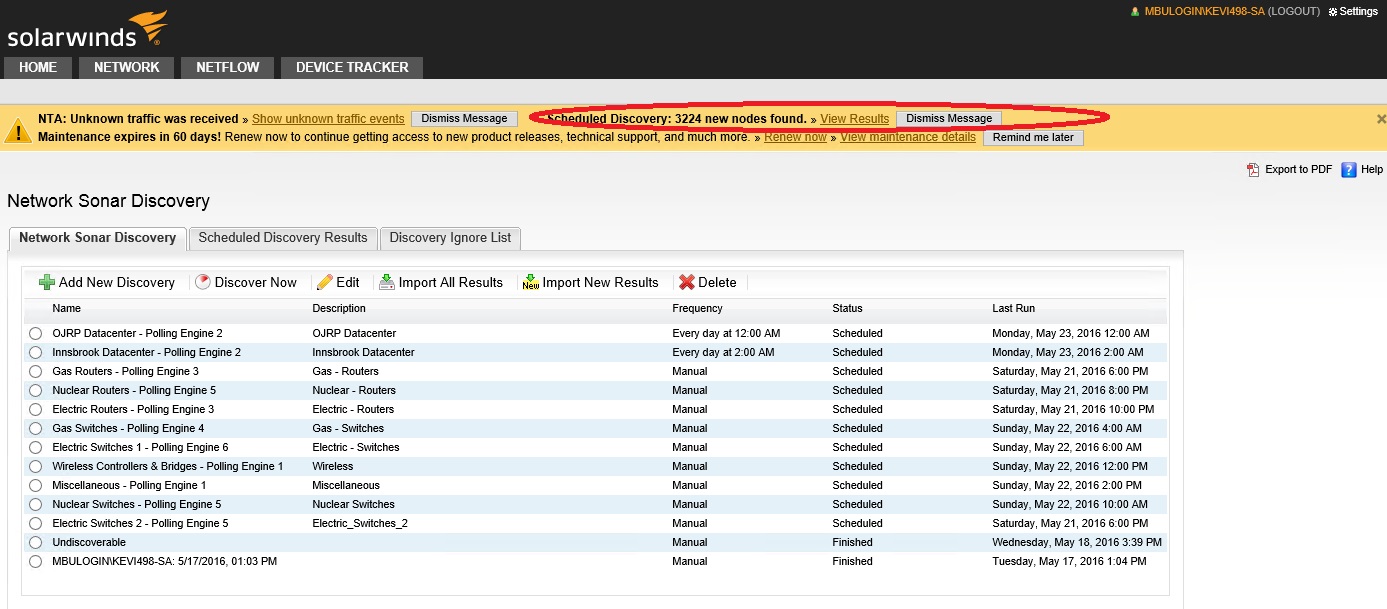
Task: Open View maintenance details link
Action: (908, 138)
